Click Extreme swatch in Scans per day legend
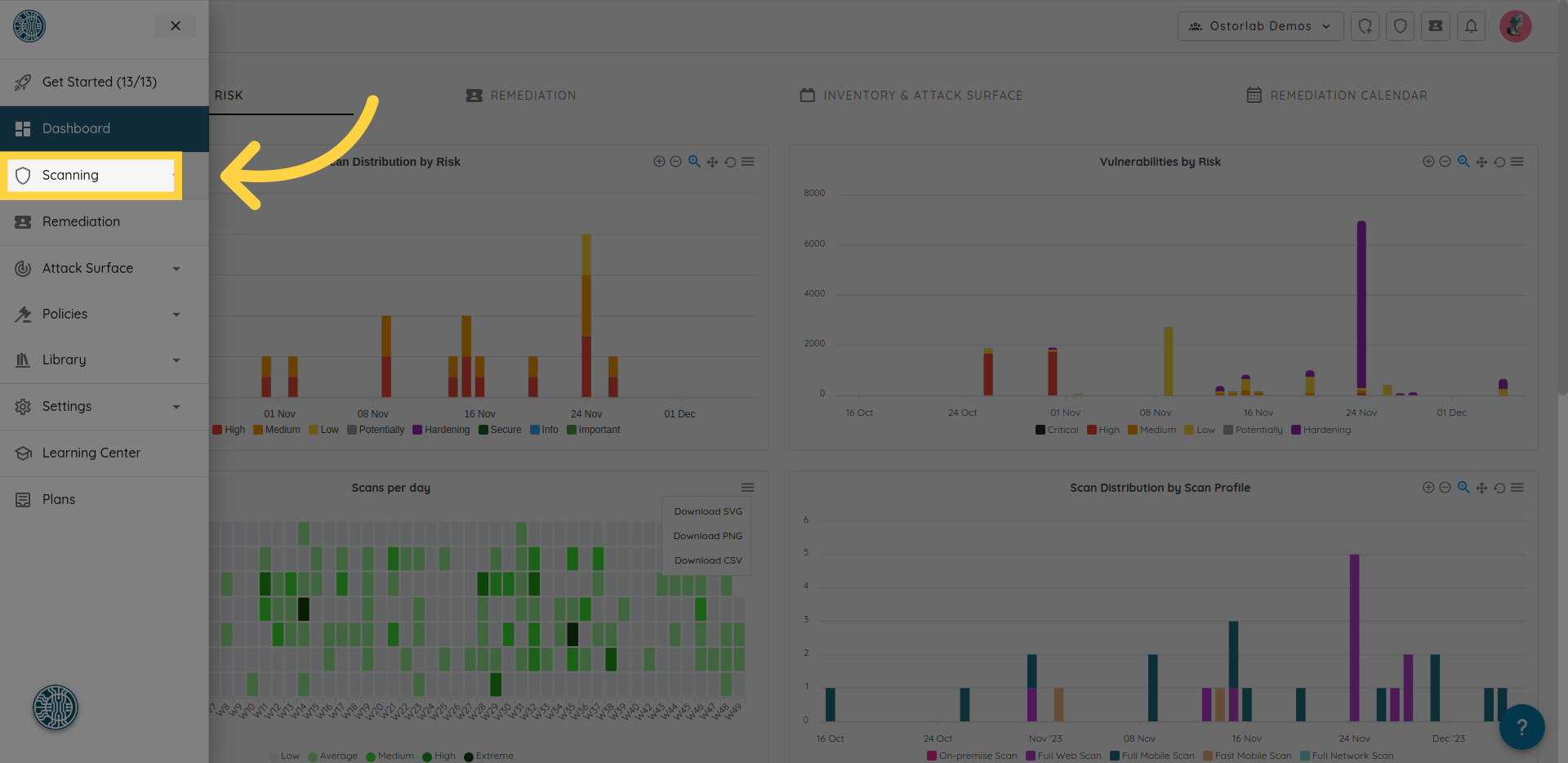 [469, 756]
